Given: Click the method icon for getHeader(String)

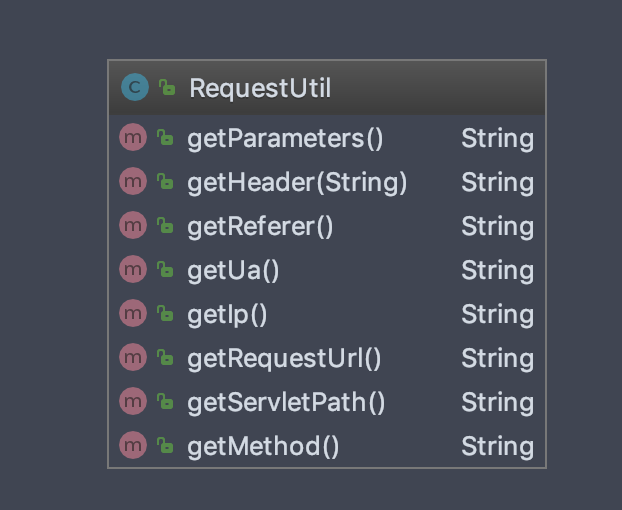Looking at the screenshot, I should pos(133,182).
